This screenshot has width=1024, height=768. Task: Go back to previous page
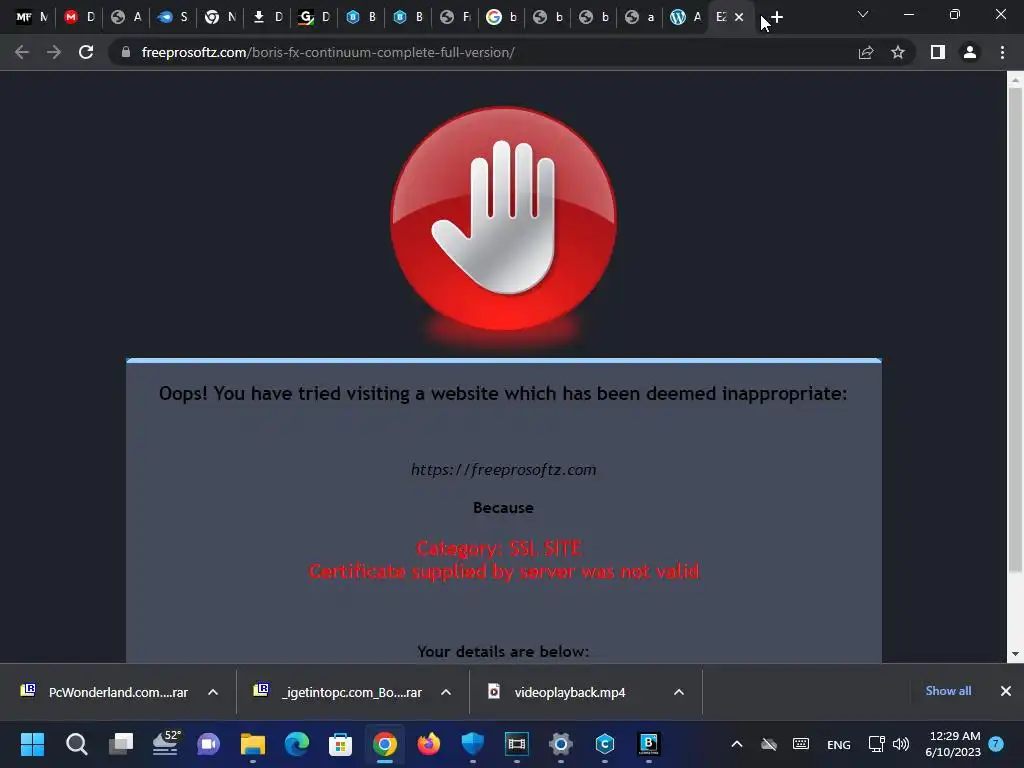pos(22,52)
